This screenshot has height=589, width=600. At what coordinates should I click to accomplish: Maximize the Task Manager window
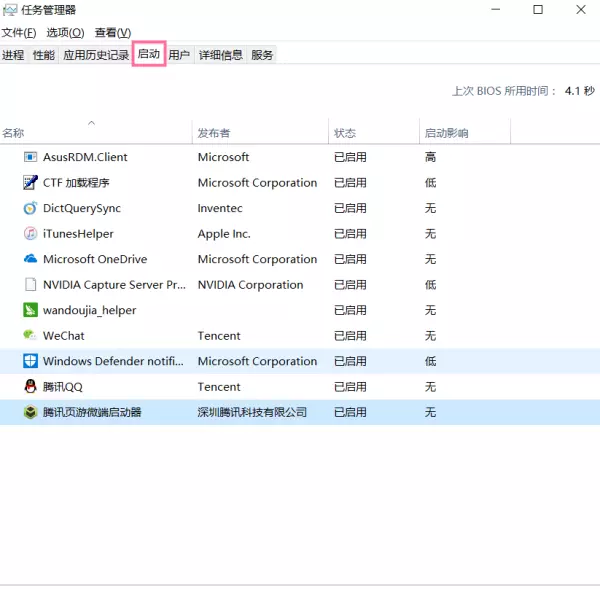tap(538, 10)
